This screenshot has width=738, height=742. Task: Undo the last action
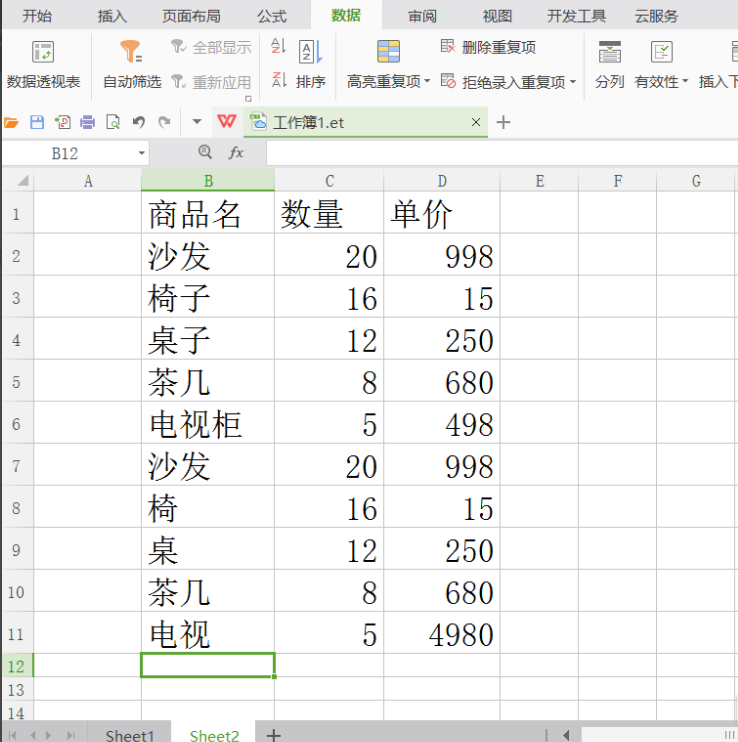tap(139, 123)
